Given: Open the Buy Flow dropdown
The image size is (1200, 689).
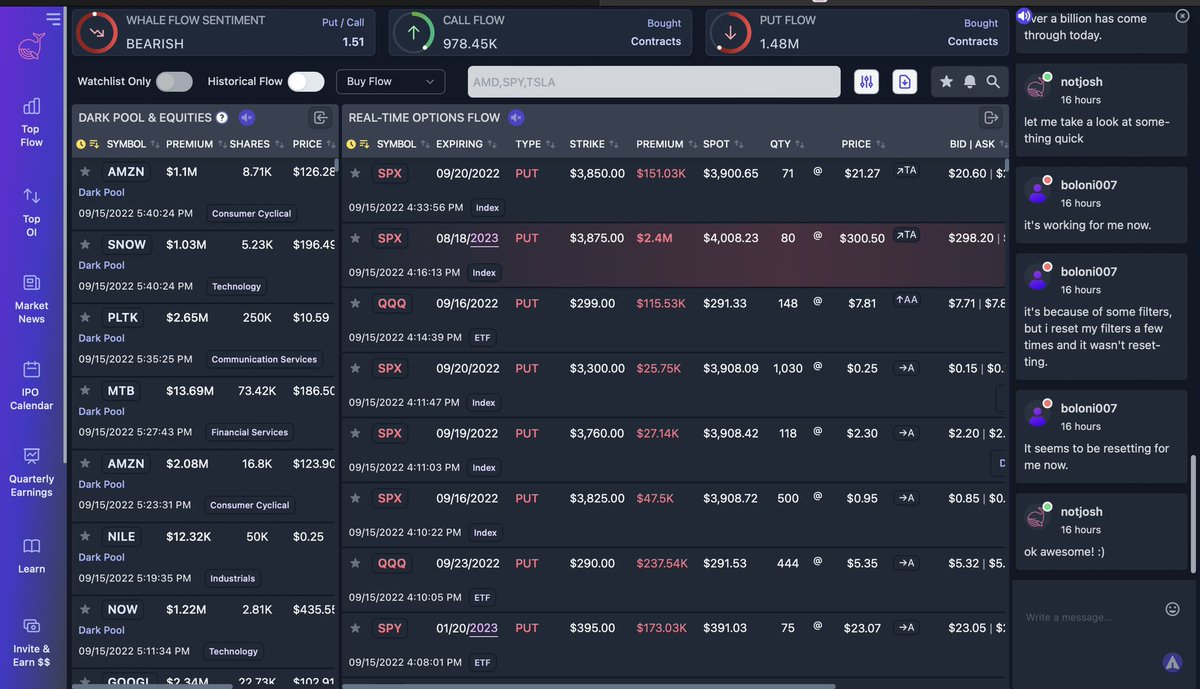Looking at the screenshot, I should tap(391, 82).
